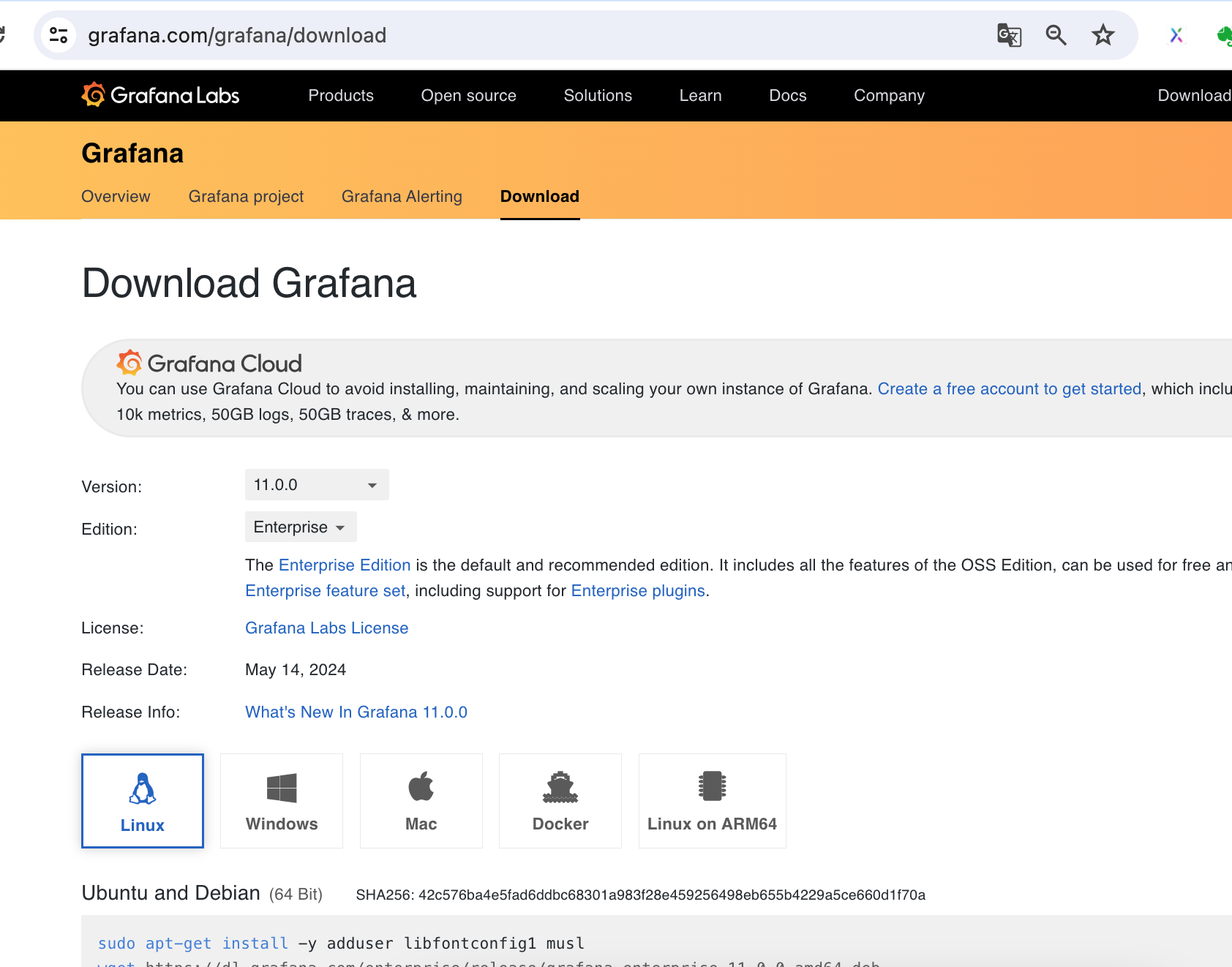Open What's New In Grafana 11.0.0
Image resolution: width=1232 pixels, height=967 pixels.
pos(356,712)
